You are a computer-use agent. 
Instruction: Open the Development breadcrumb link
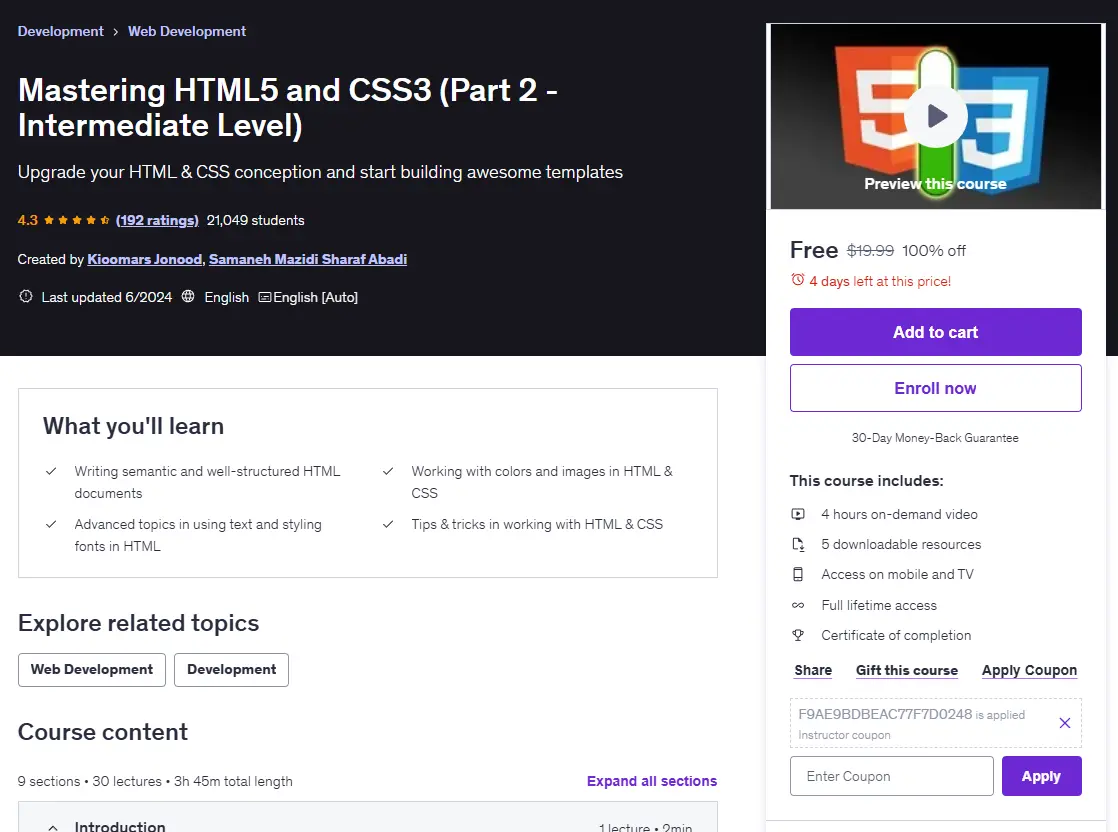(x=61, y=31)
